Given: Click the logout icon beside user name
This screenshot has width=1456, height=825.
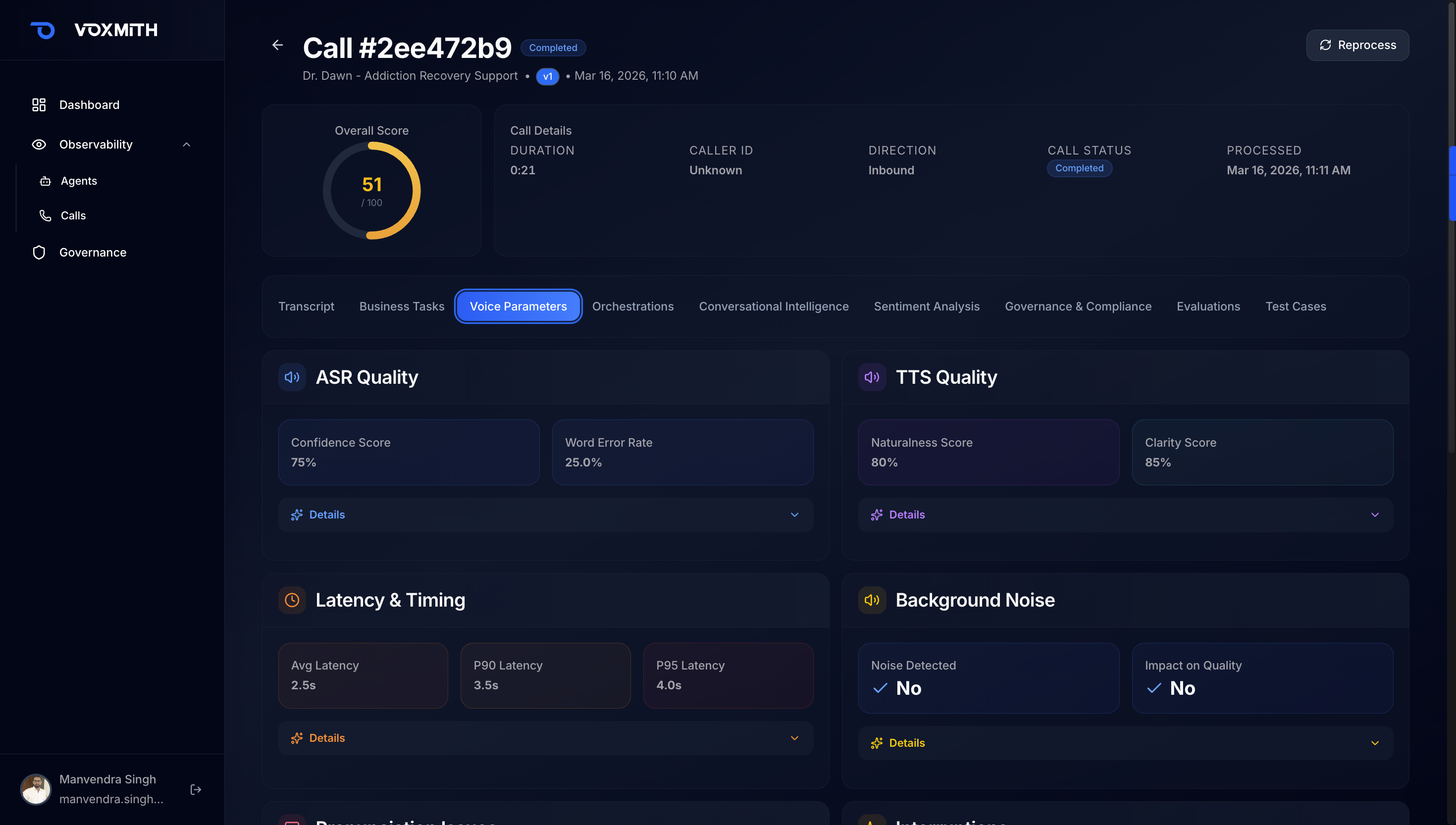Looking at the screenshot, I should (196, 789).
